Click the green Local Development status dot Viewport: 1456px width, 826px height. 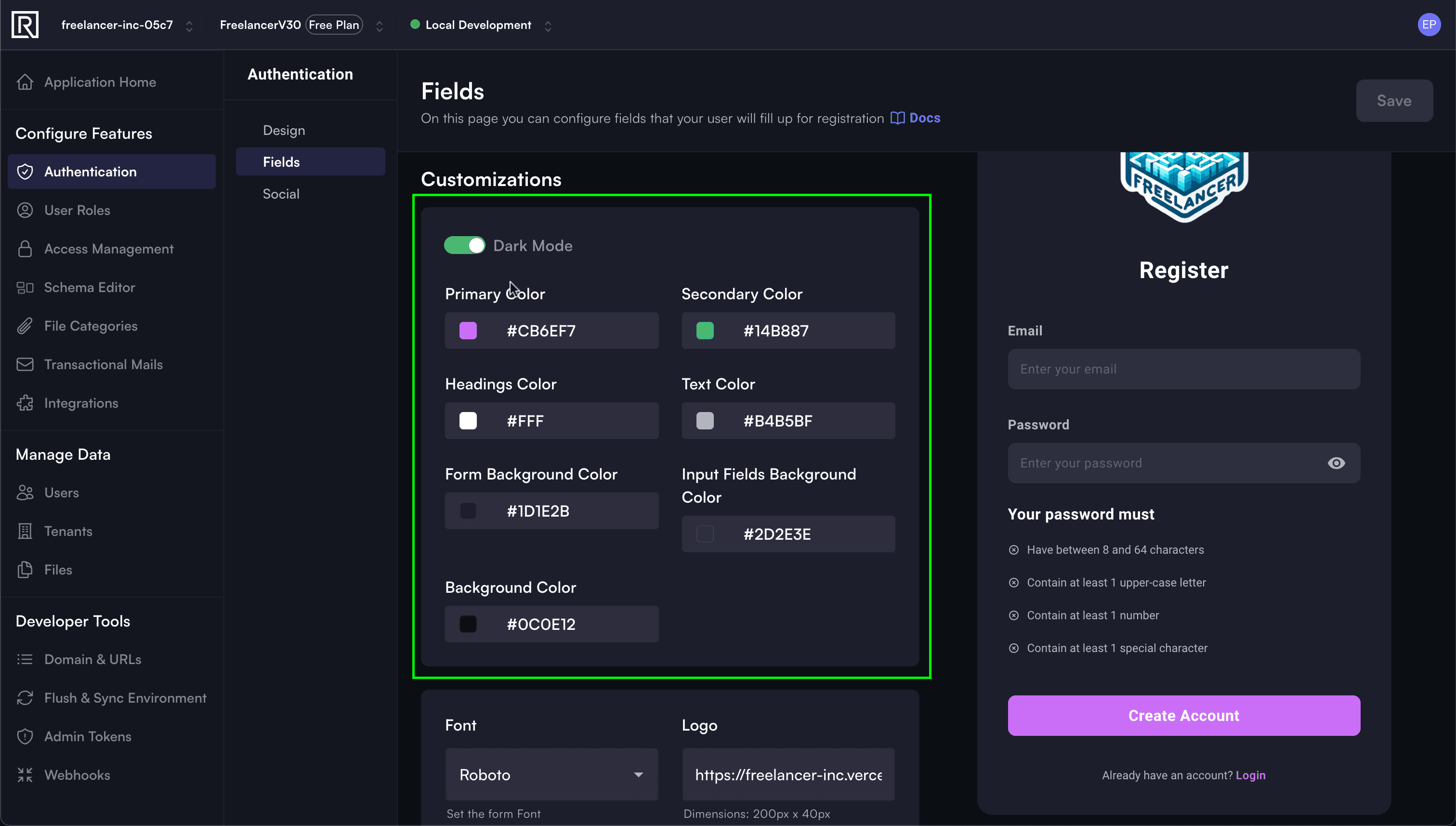pos(415,25)
